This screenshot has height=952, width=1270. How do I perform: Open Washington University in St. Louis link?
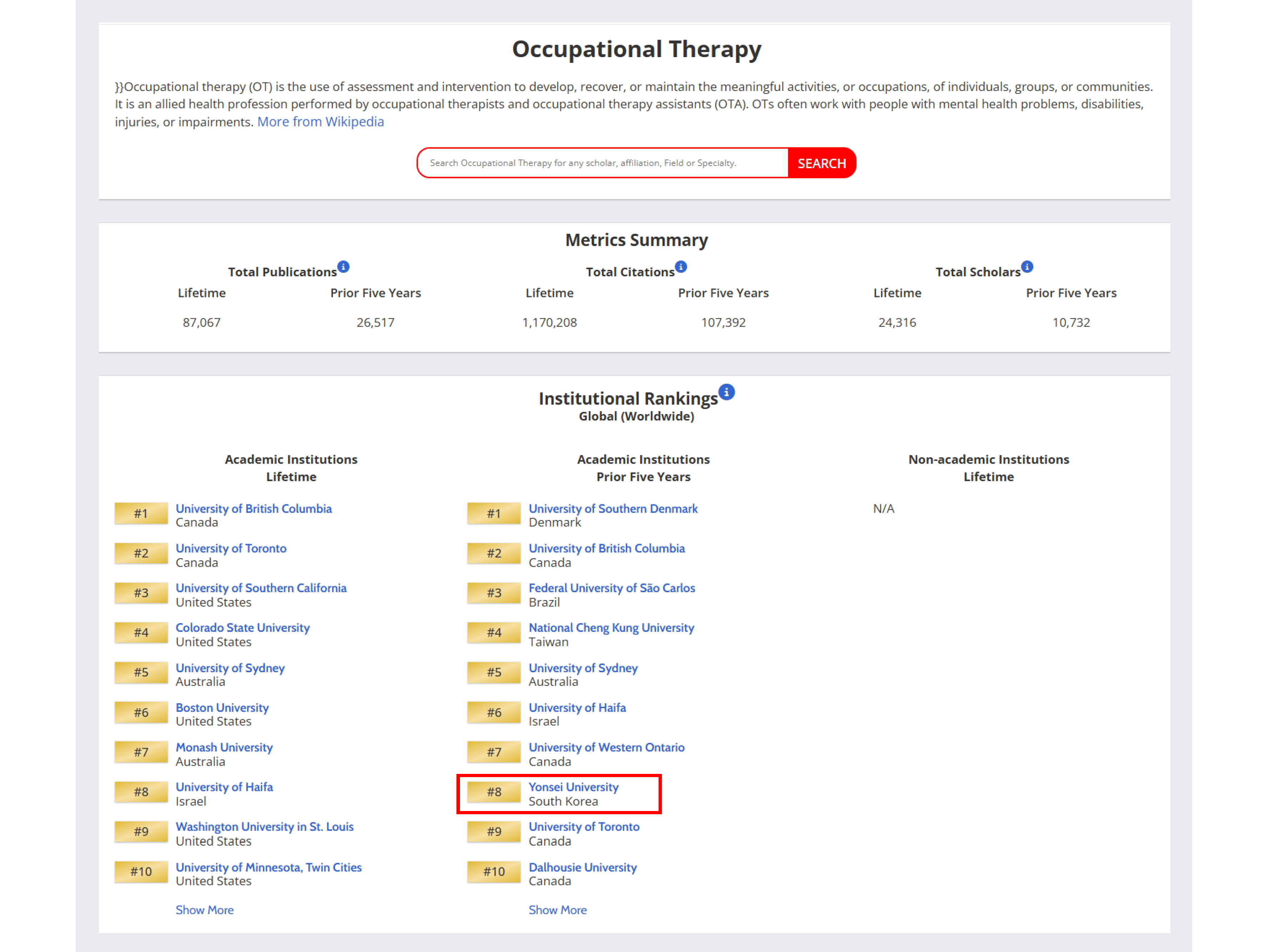[x=265, y=826]
